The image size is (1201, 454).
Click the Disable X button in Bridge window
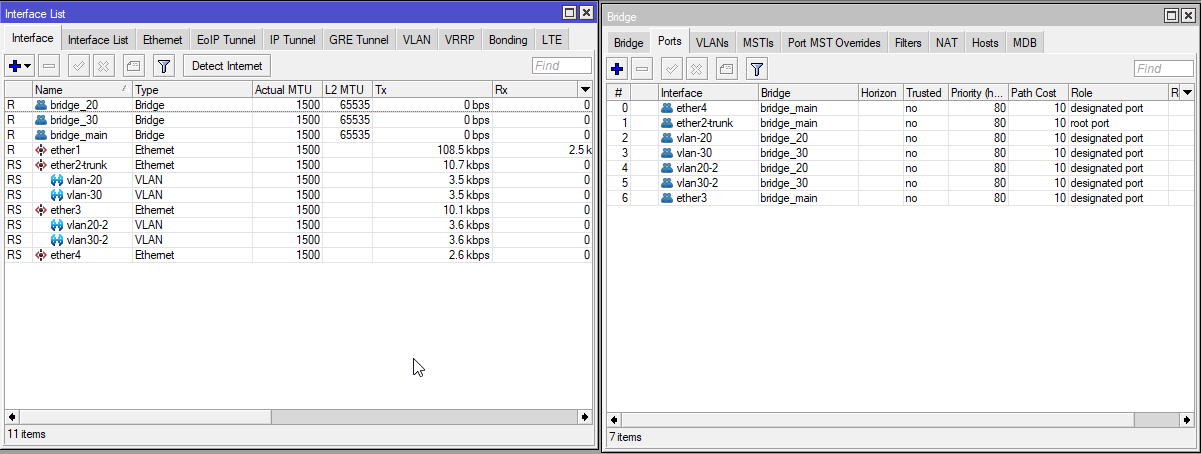pyautogui.click(x=696, y=68)
